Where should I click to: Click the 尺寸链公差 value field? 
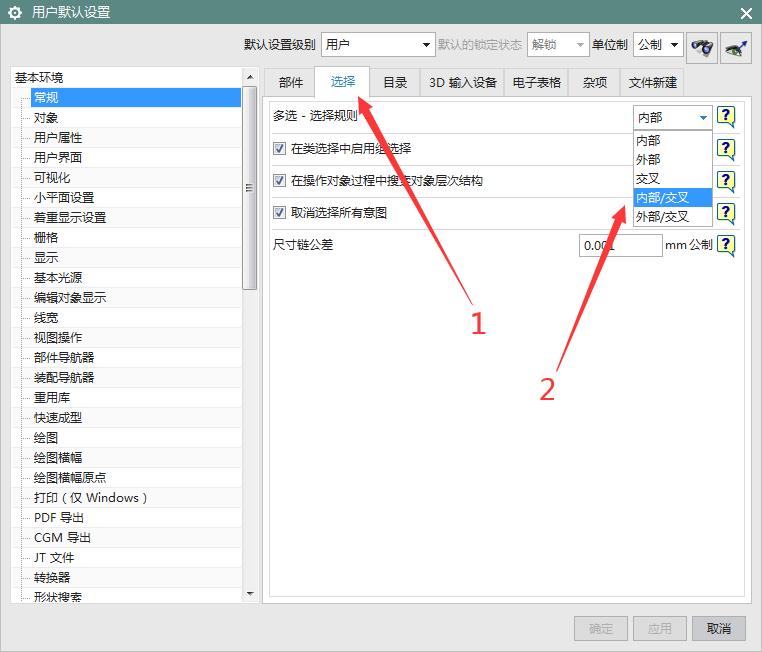(x=620, y=245)
